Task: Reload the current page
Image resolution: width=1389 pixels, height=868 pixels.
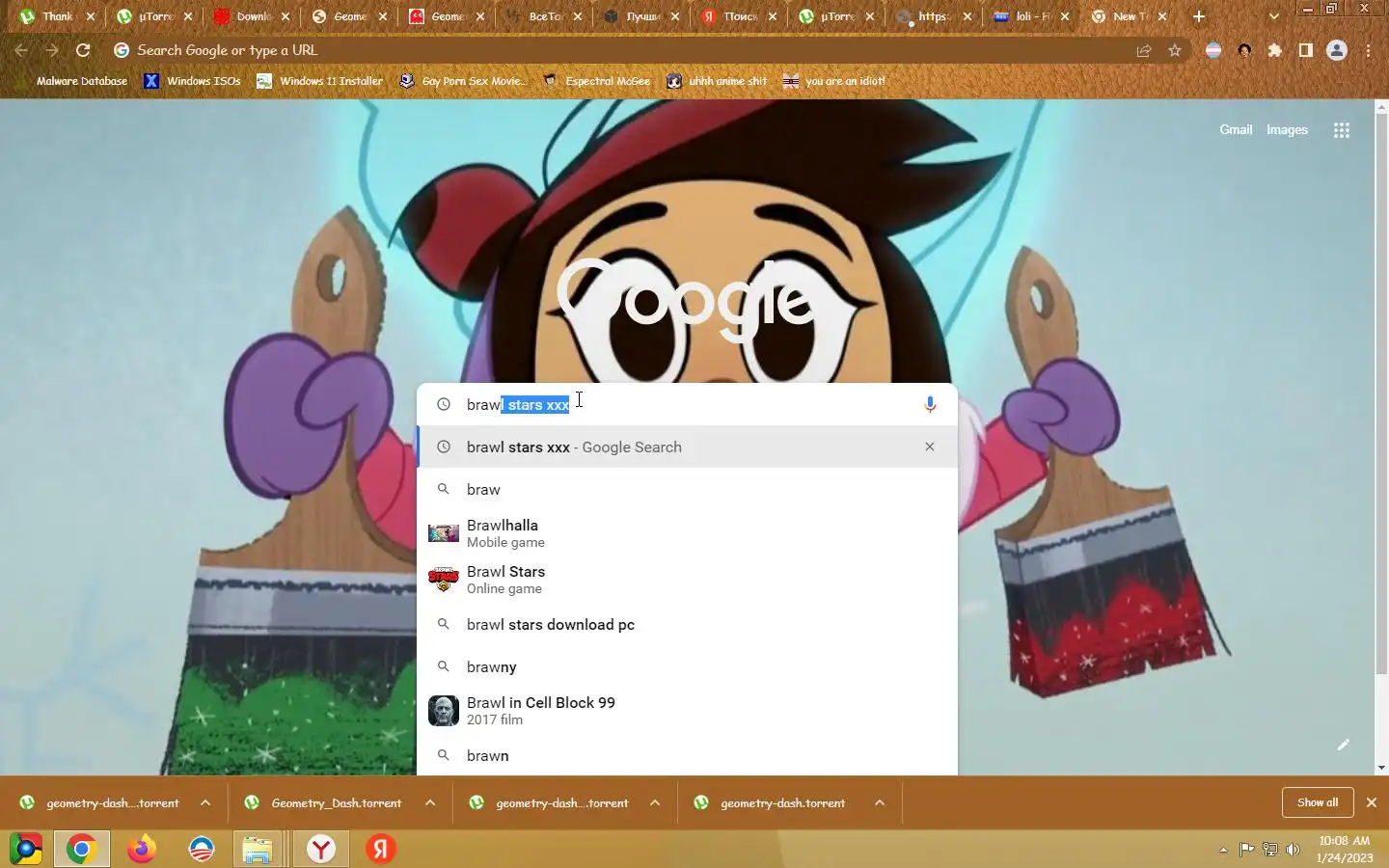Action: pyautogui.click(x=83, y=50)
